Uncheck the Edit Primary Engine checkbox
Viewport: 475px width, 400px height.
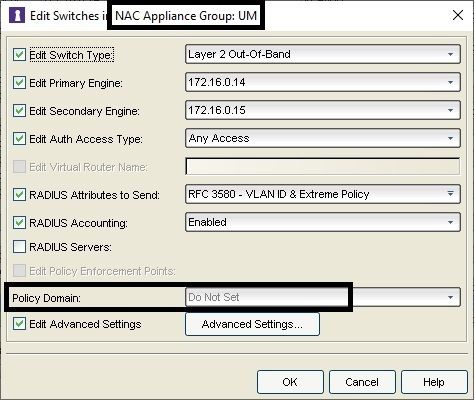[19, 83]
